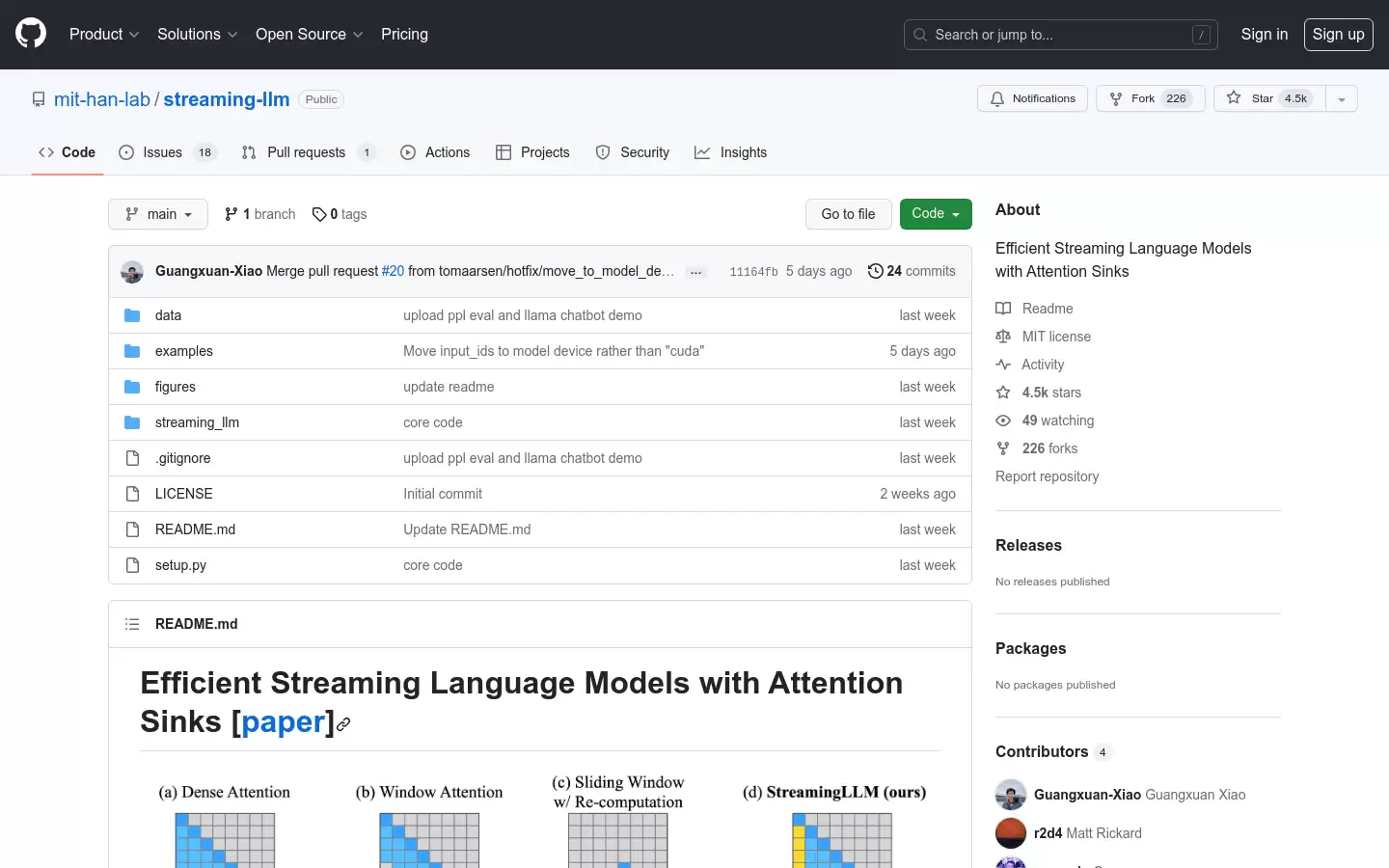Open star lists dropdown arrow
This screenshot has width=1389, height=868.
point(1342,98)
